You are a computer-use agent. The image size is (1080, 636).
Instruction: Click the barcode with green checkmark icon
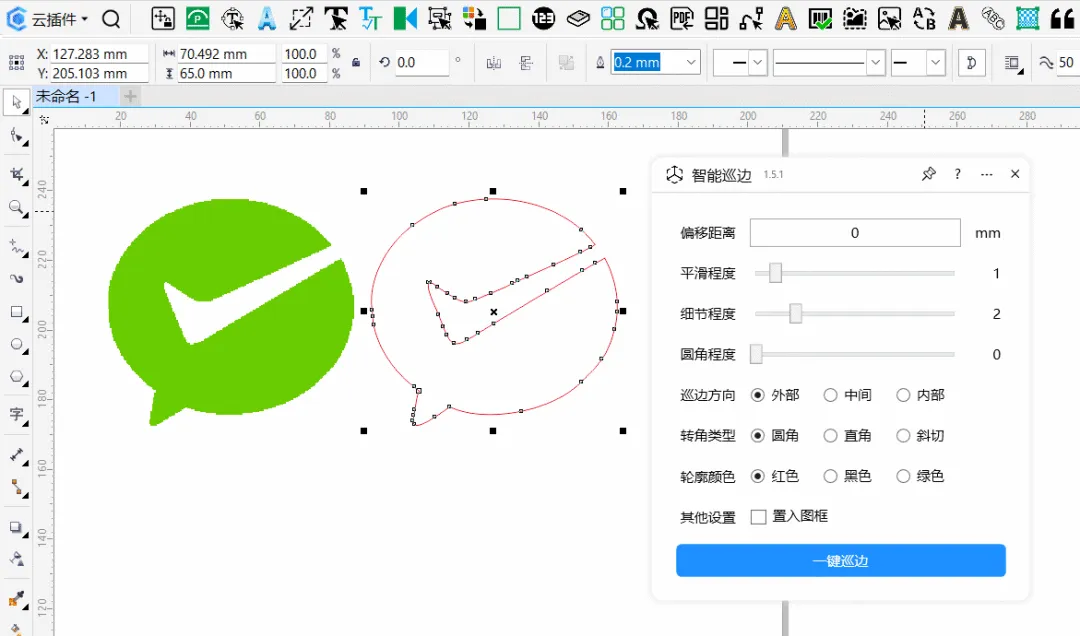[x=820, y=19]
